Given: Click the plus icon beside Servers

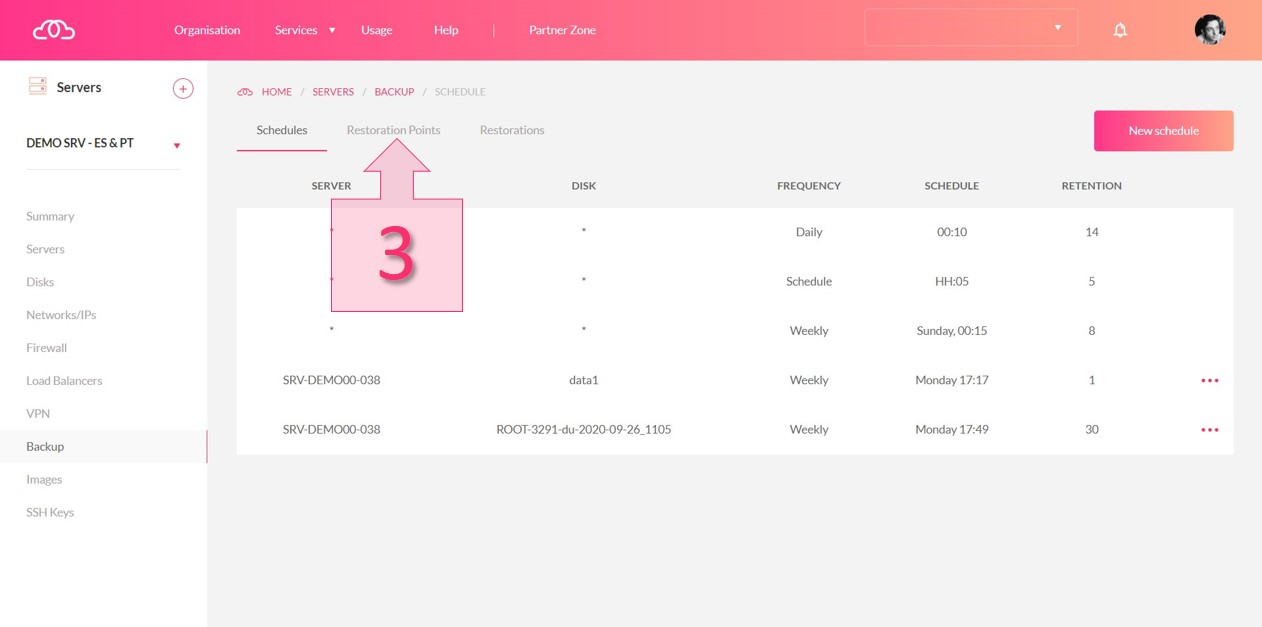Looking at the screenshot, I should click(x=183, y=88).
